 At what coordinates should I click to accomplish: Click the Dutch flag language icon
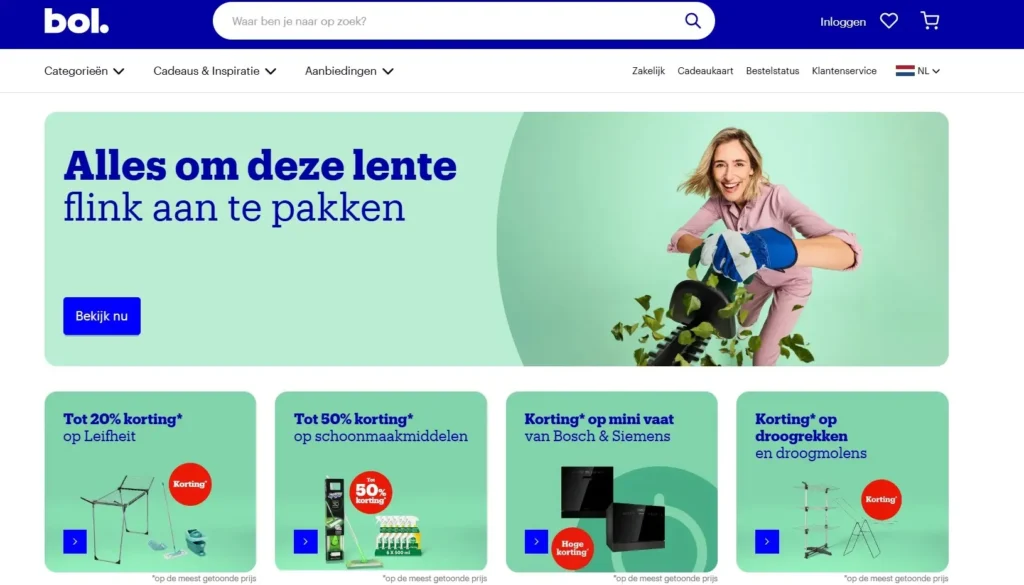point(904,71)
